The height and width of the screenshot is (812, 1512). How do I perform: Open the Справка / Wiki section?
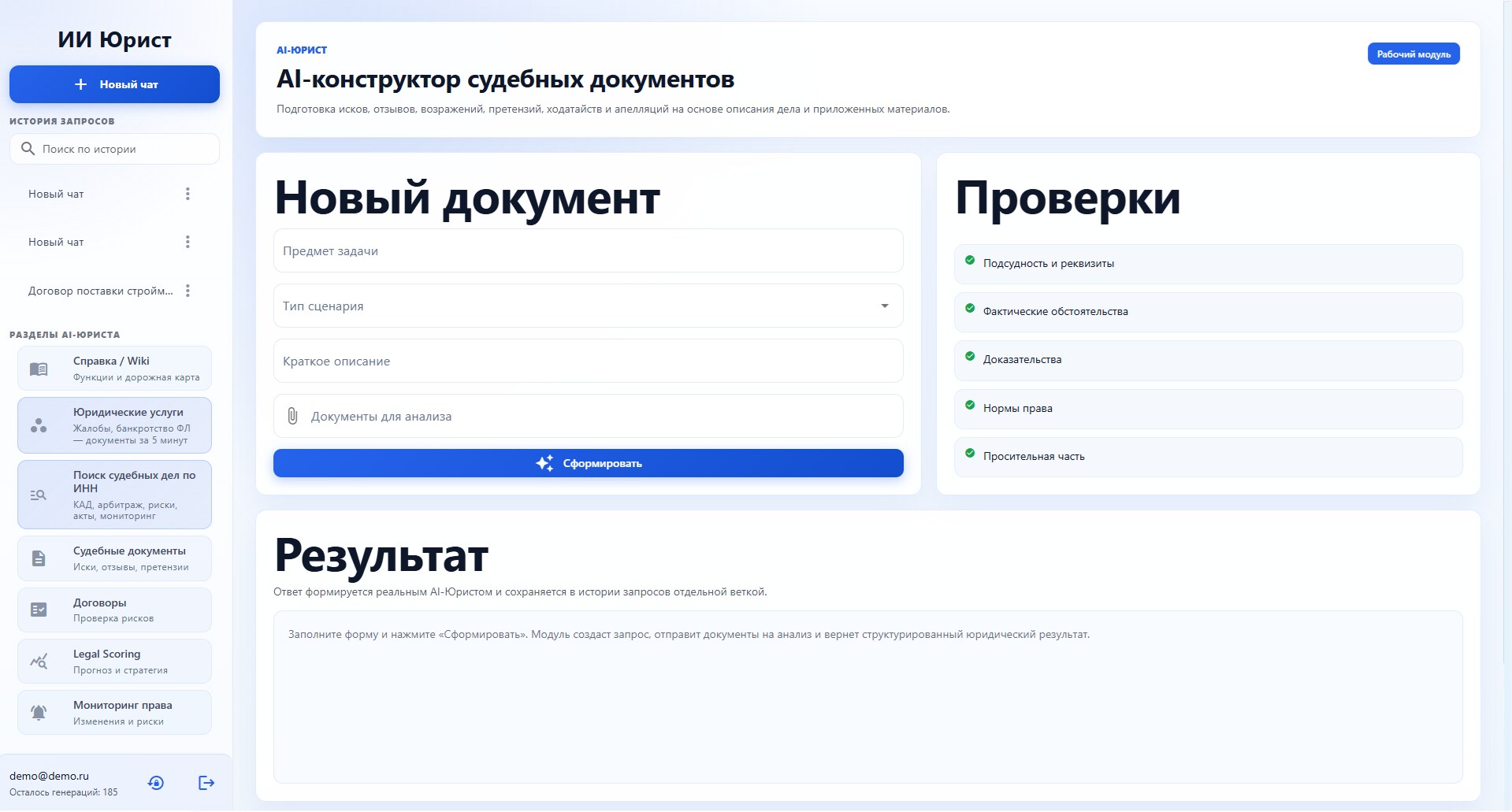[x=114, y=368]
